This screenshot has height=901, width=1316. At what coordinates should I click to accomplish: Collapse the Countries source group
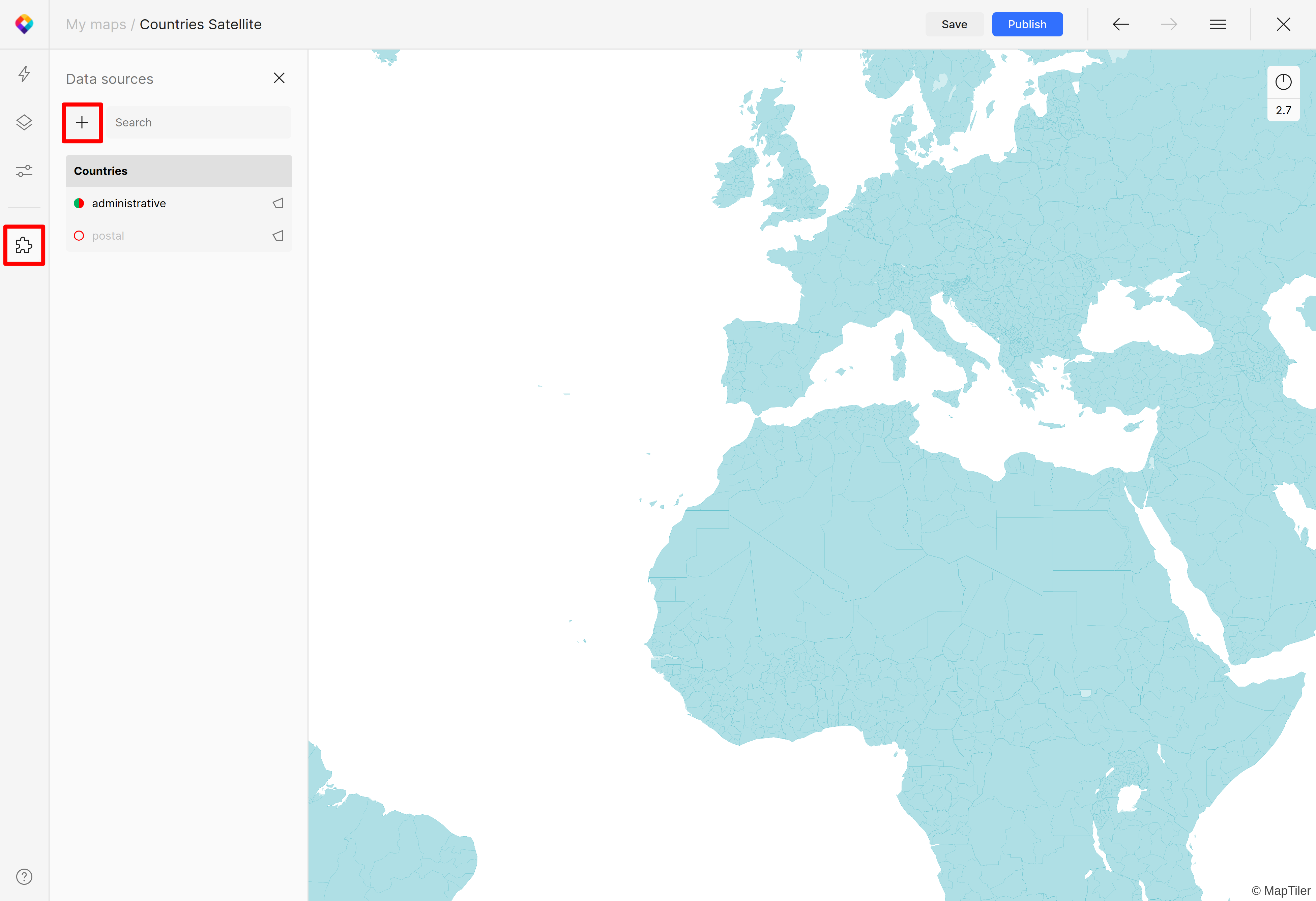[x=178, y=171]
